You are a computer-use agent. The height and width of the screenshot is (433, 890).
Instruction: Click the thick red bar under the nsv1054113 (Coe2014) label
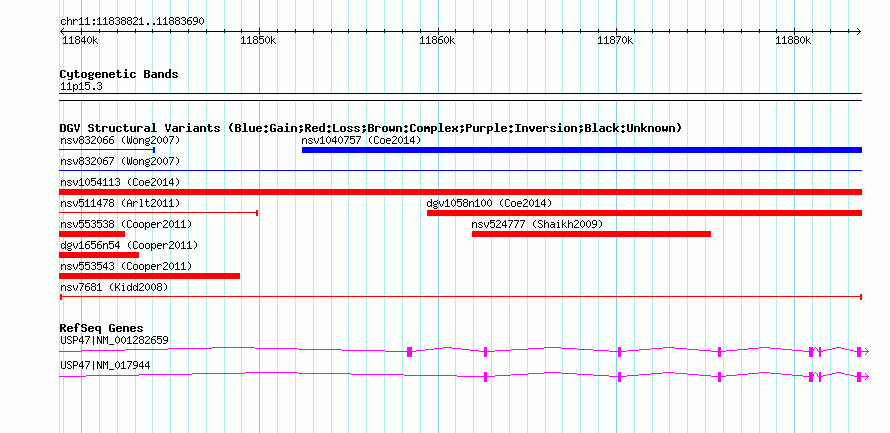[461, 192]
